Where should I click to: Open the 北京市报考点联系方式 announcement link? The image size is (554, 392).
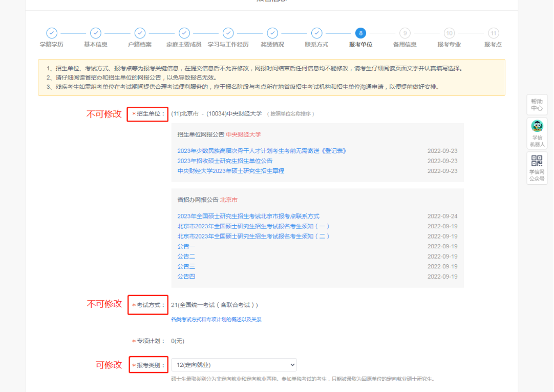[248, 216]
